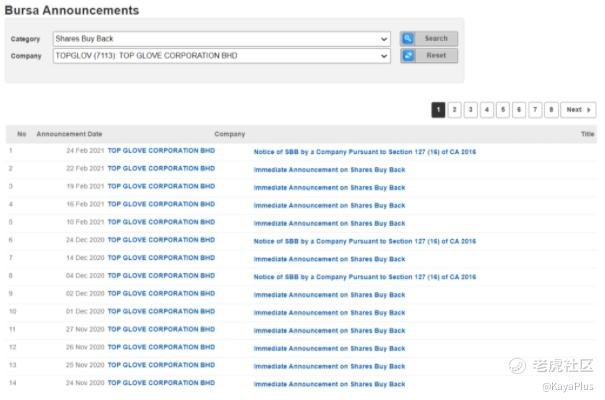Open the 24 Dec 2020 Notice of SBB announcement
Image resolution: width=605 pixels, height=400 pixels.
365,241
